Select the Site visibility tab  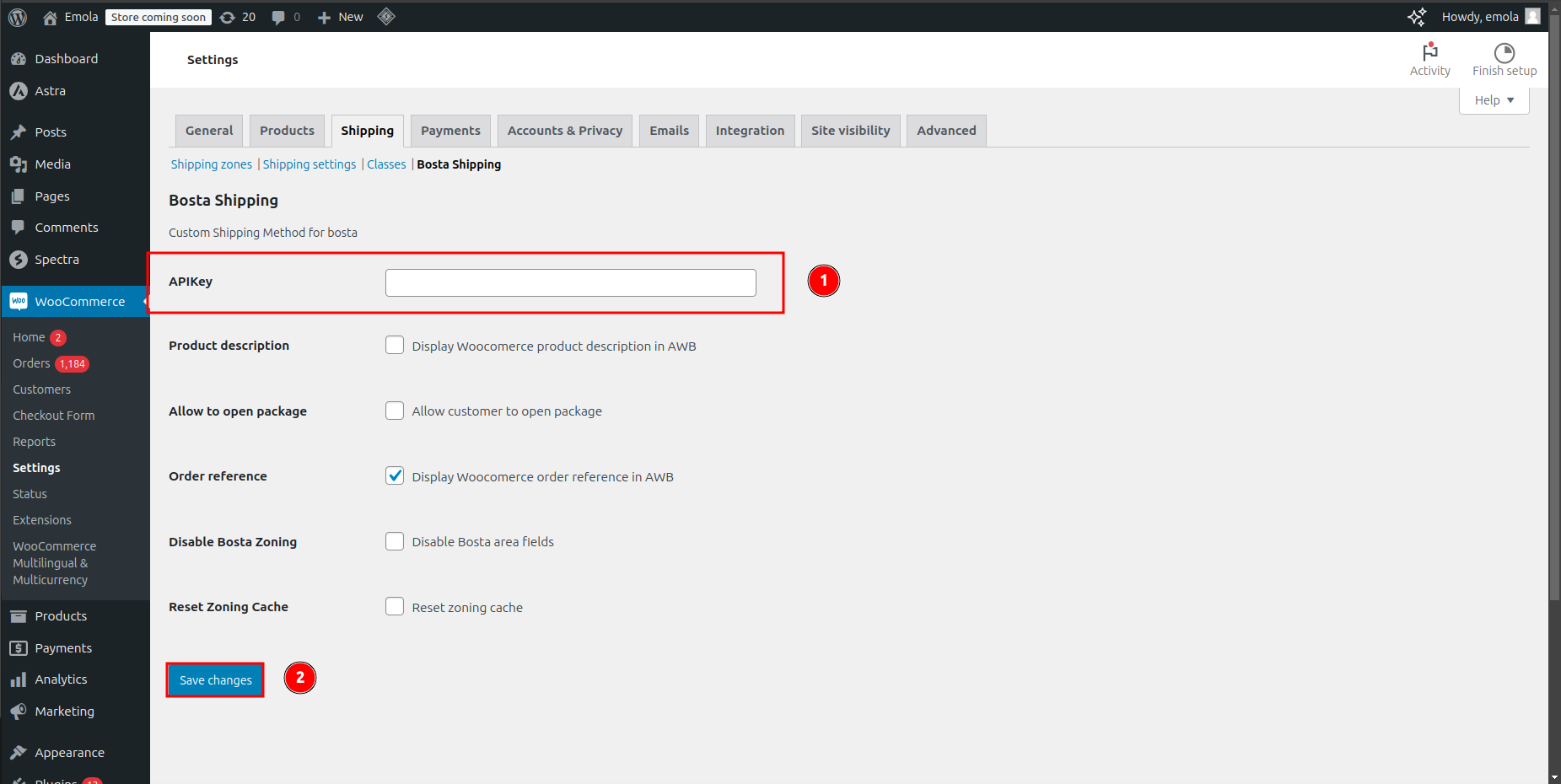850,131
